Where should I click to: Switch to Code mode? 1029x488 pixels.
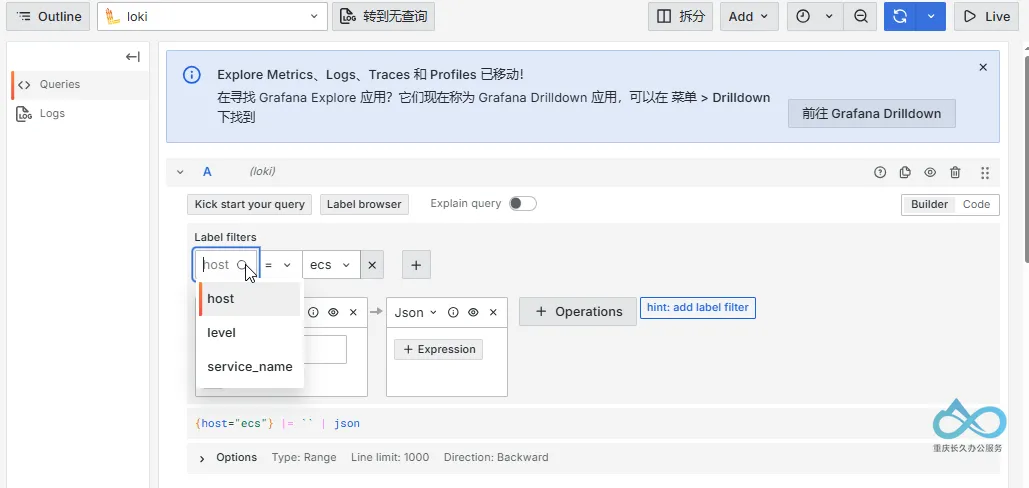pyautogui.click(x=976, y=205)
